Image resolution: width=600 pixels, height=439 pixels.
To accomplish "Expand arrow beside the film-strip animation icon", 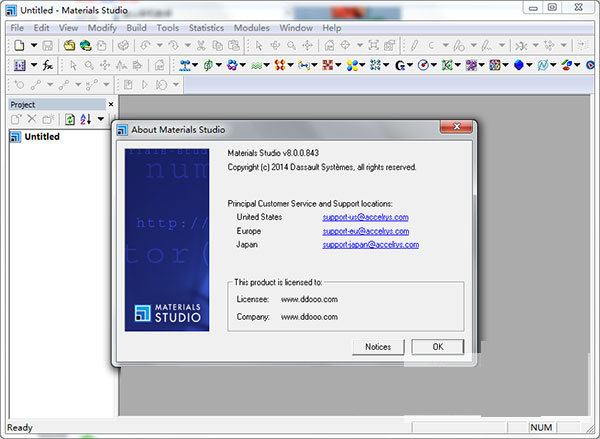I will [34, 65].
